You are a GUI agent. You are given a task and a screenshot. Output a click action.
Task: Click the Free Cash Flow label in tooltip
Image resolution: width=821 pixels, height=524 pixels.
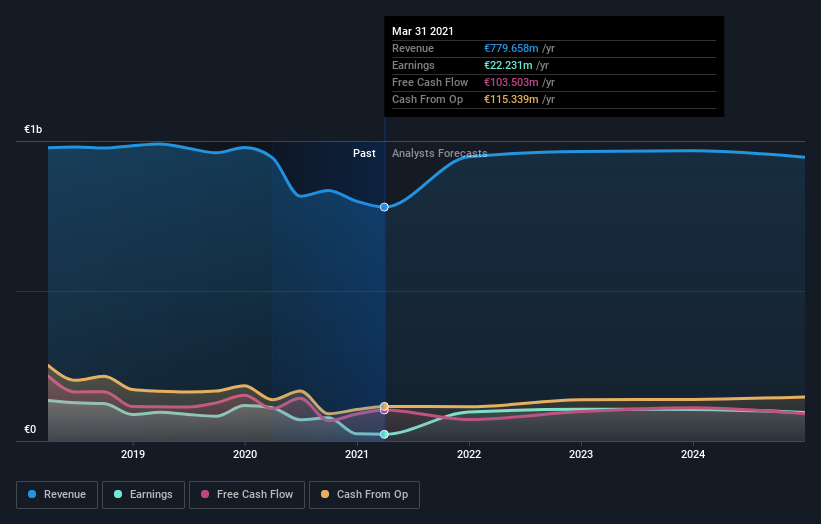click(x=430, y=82)
